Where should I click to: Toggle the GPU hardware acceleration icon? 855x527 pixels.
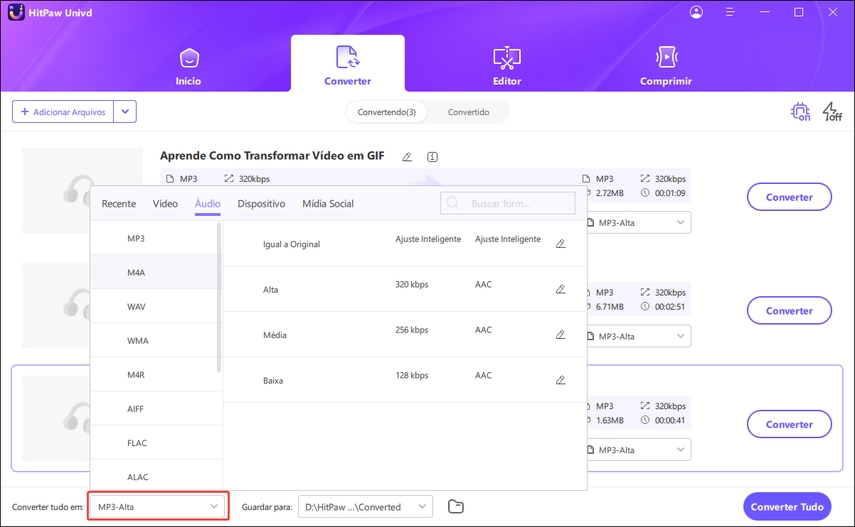coord(800,112)
